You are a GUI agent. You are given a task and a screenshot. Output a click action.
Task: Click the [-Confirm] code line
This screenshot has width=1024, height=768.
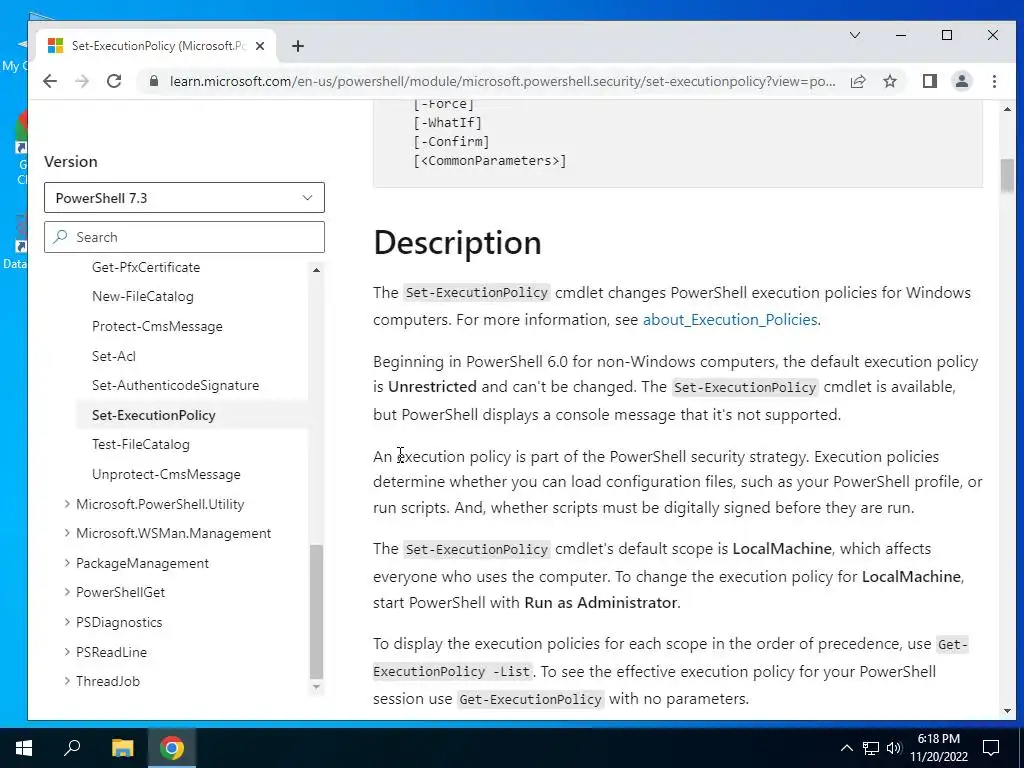[x=451, y=142]
